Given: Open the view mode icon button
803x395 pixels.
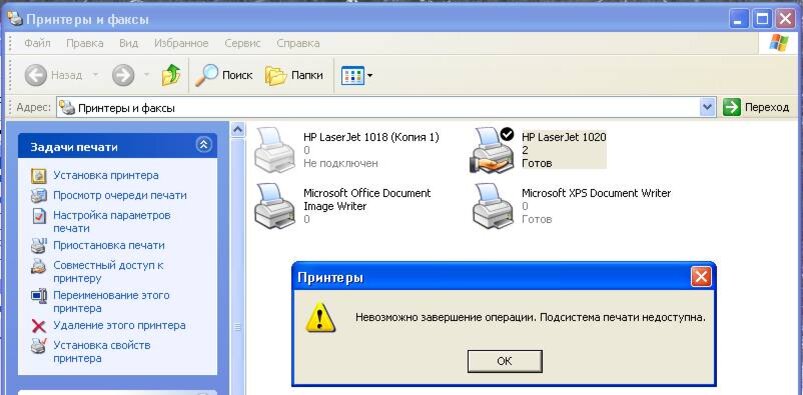Looking at the screenshot, I should pos(352,76).
